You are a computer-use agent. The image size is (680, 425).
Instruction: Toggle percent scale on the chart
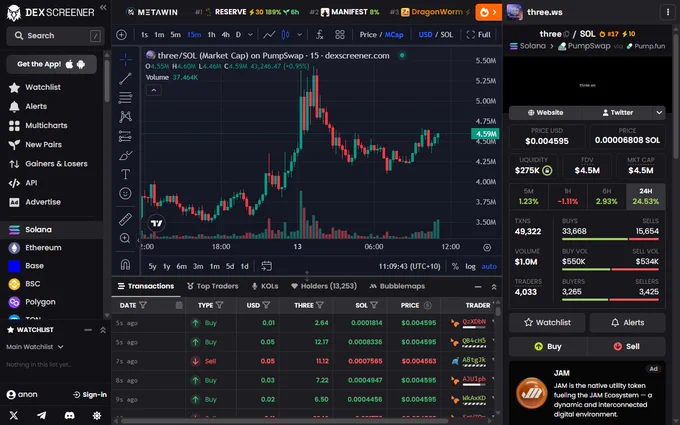(x=455, y=266)
